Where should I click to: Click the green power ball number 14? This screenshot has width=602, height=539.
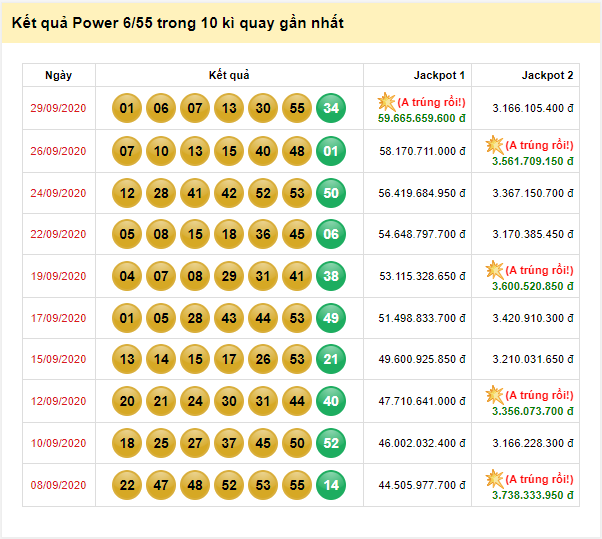[x=331, y=485]
